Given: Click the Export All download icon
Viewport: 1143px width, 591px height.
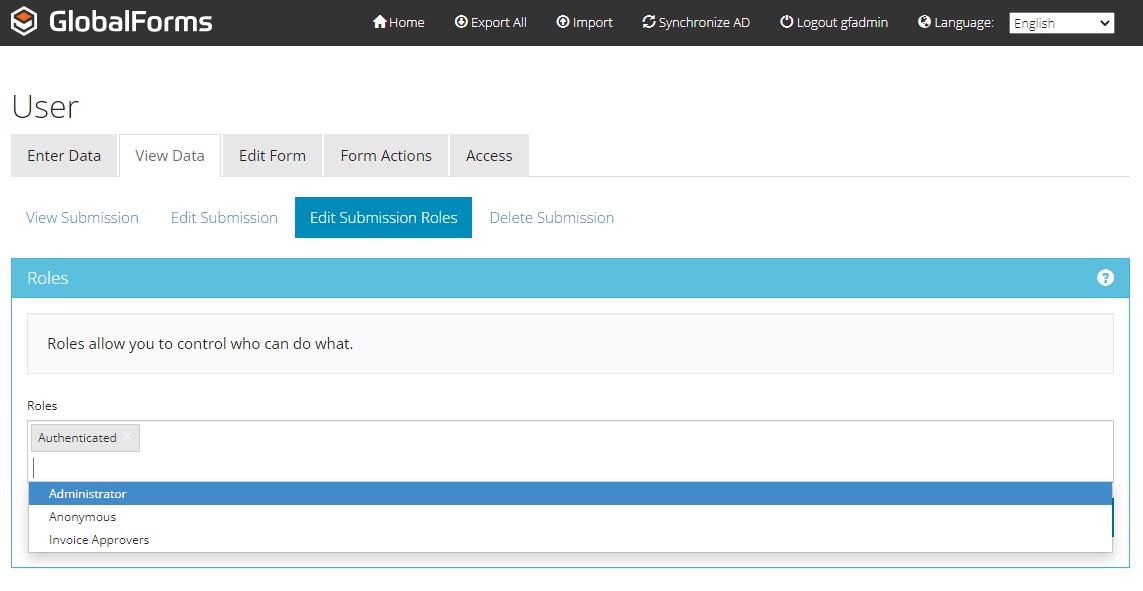Looking at the screenshot, I should tap(461, 22).
